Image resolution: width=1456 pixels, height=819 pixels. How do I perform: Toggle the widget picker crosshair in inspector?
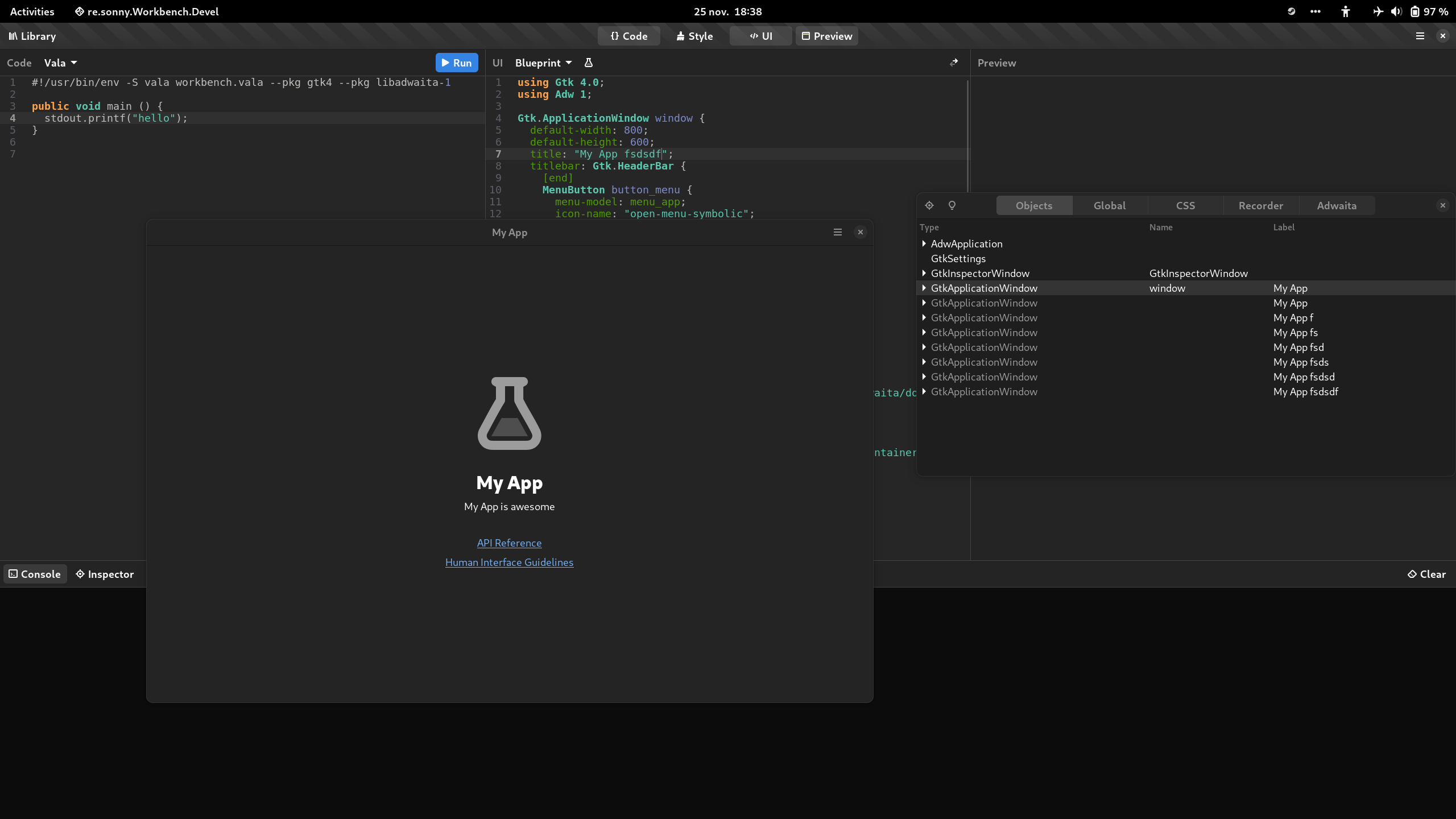coord(929,205)
